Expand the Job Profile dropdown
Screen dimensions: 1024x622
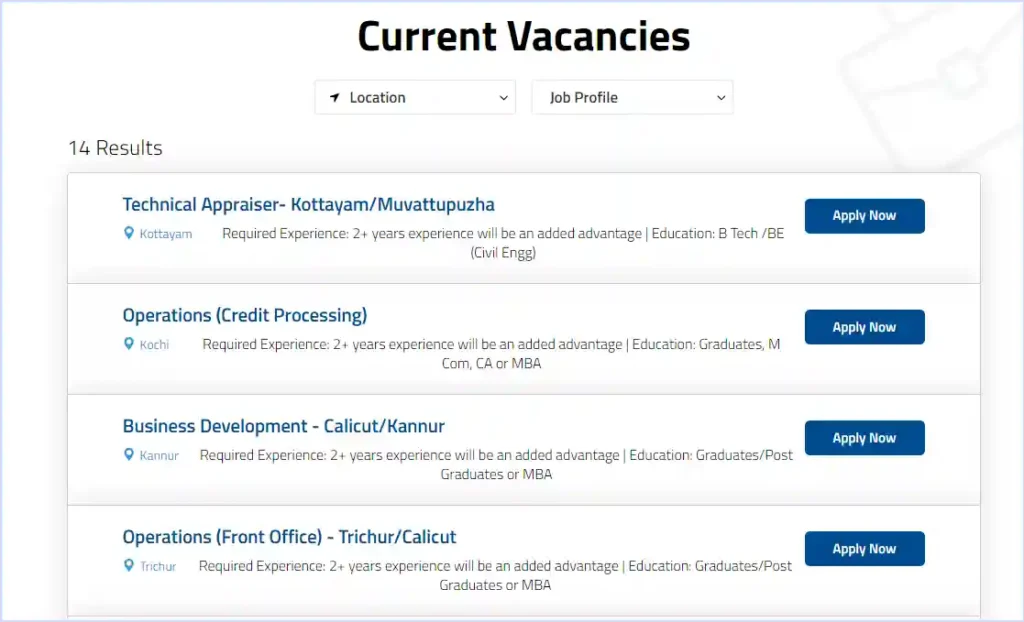pos(632,98)
